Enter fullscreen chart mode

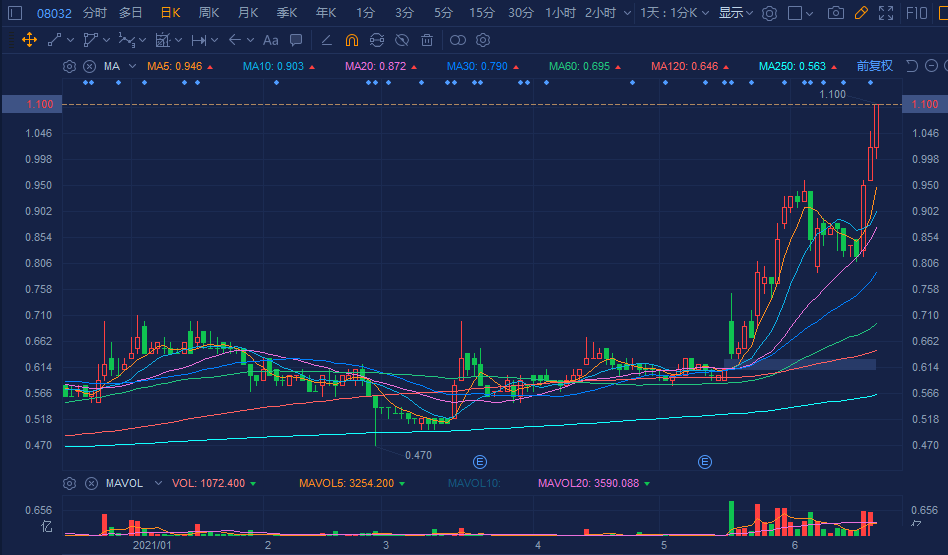tap(885, 13)
